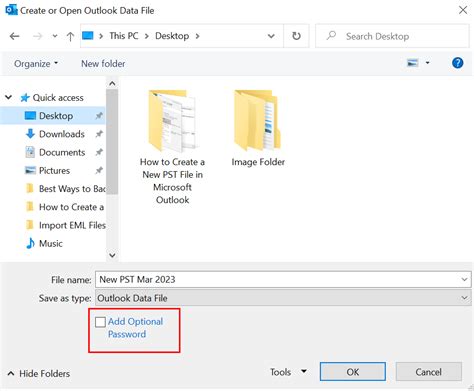Select How to Create a New PST folder
This screenshot has width=474, height=391.
(172, 147)
